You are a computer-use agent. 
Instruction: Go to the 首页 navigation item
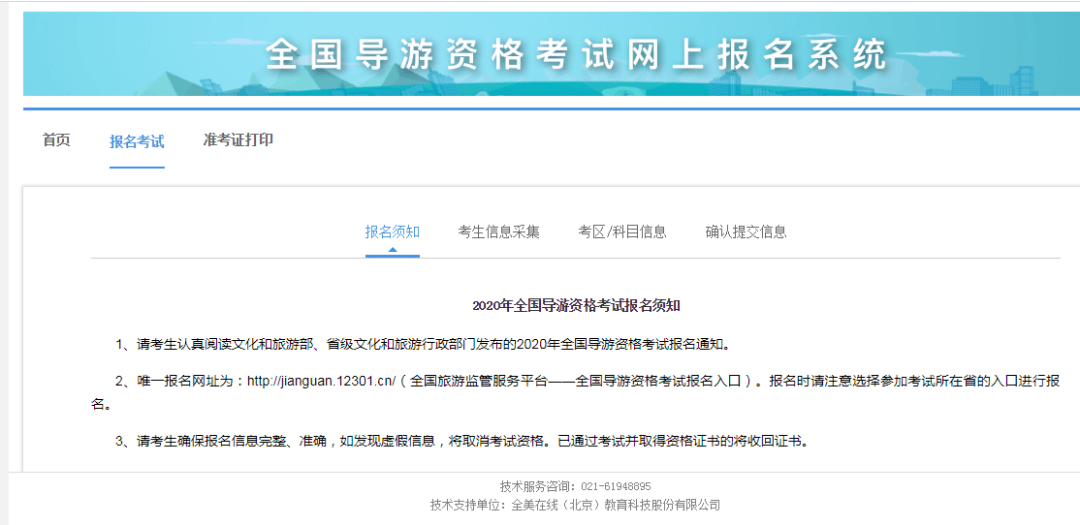pyautogui.click(x=56, y=141)
